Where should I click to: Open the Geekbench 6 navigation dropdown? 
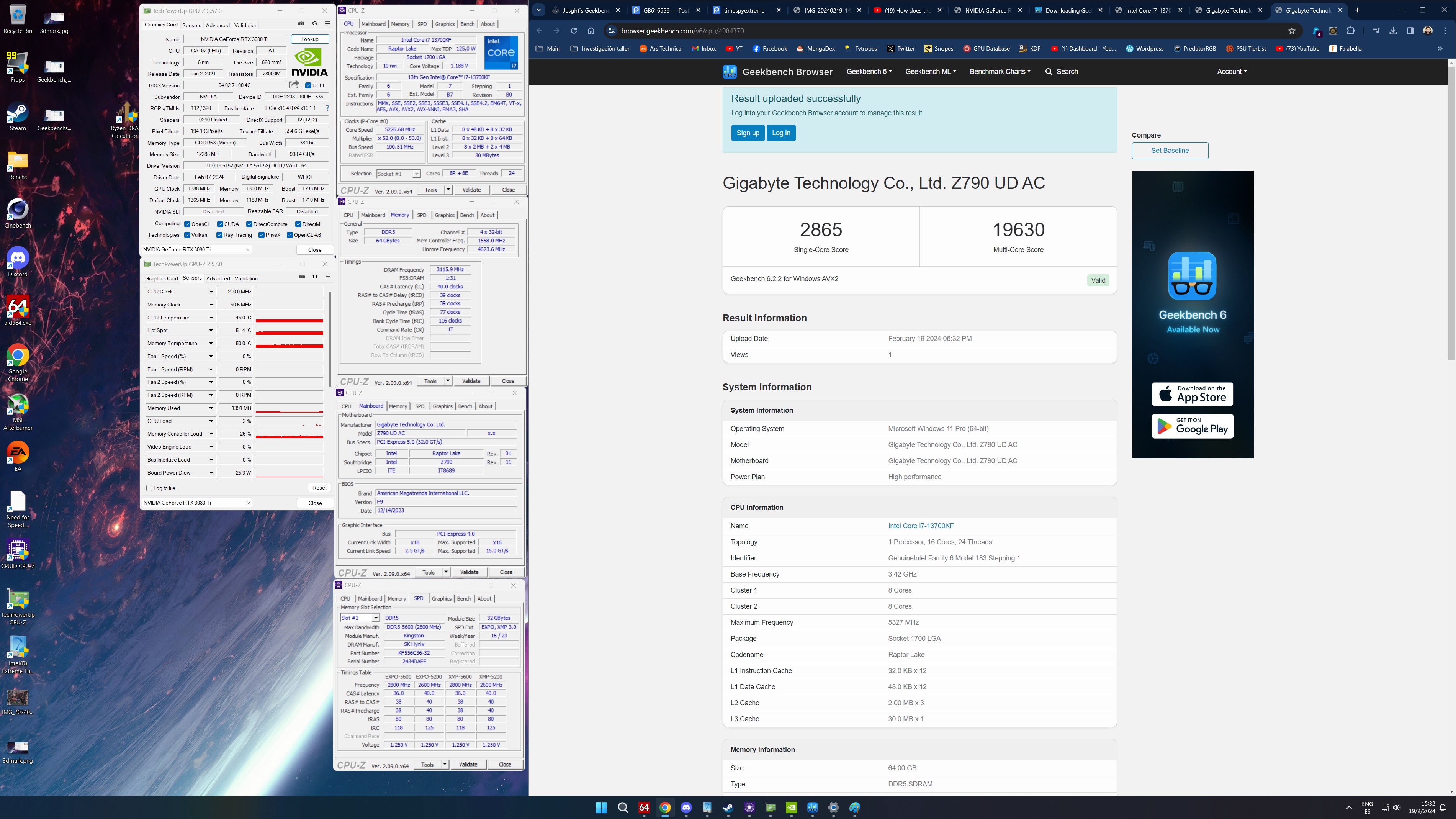869,72
